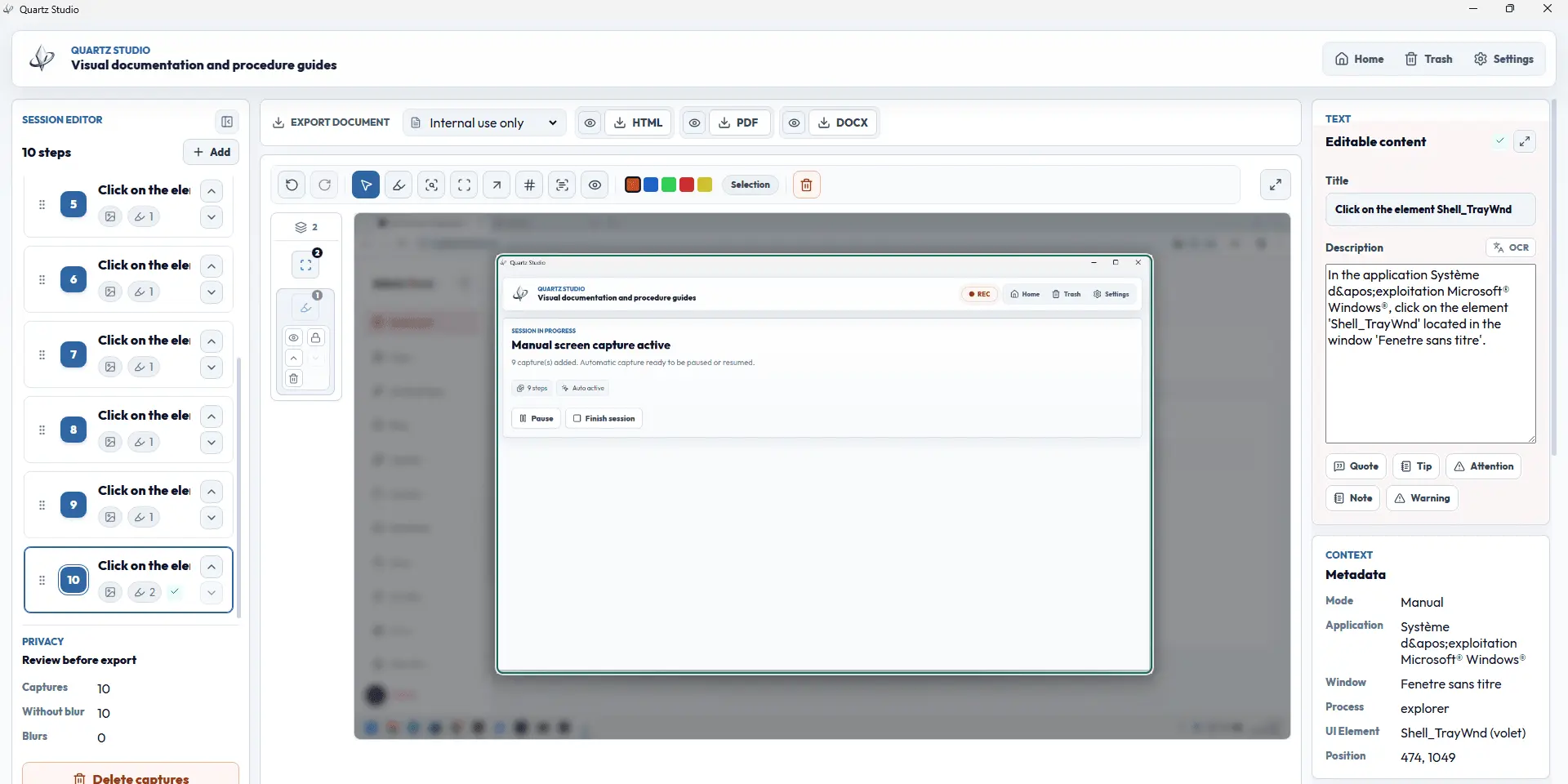Click the Quartz Studio logo

coord(42,58)
